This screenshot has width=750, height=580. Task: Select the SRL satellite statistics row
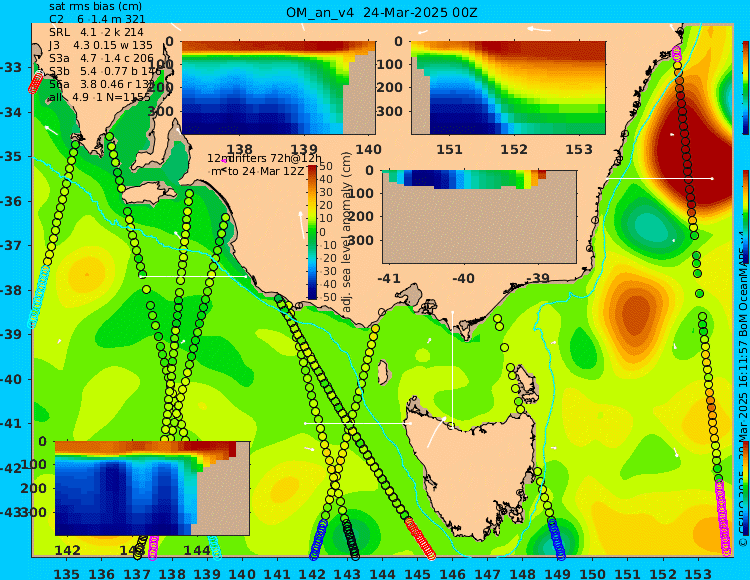click(x=96, y=32)
